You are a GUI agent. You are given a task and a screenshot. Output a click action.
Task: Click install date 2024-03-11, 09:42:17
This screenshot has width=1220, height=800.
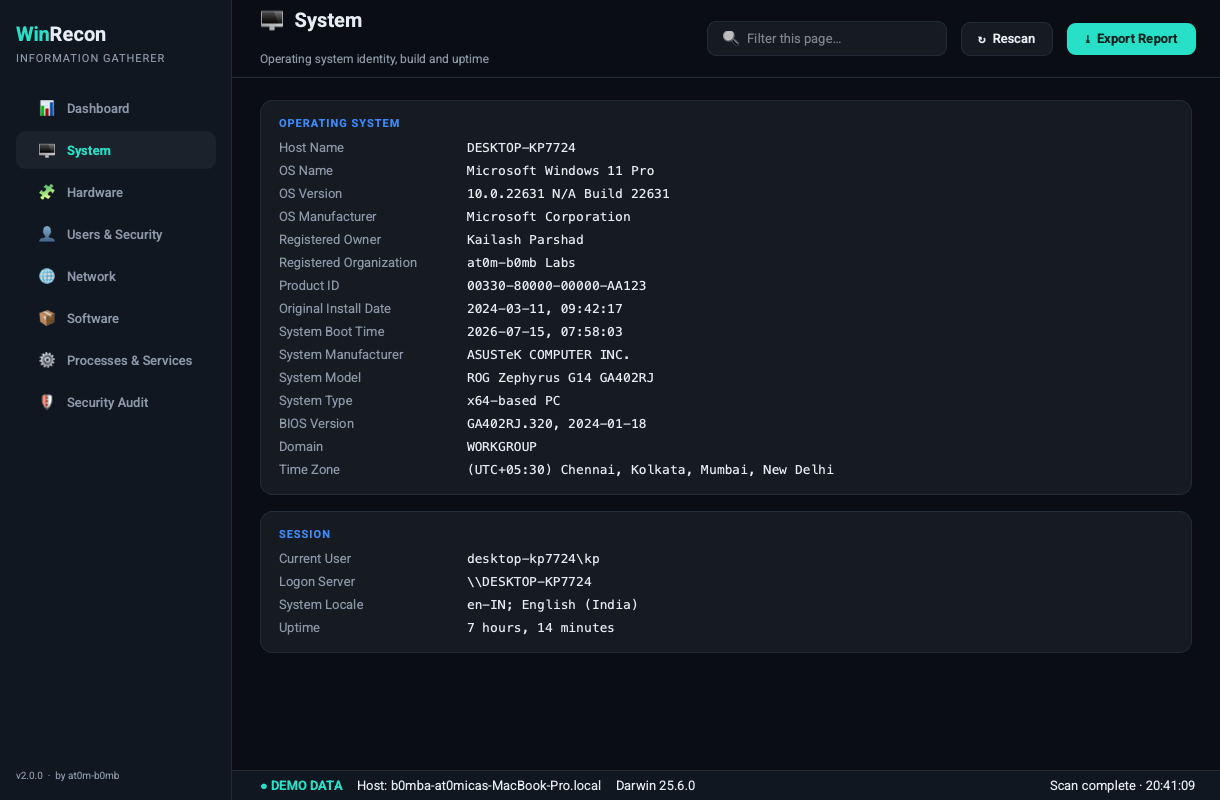pyautogui.click(x=545, y=309)
